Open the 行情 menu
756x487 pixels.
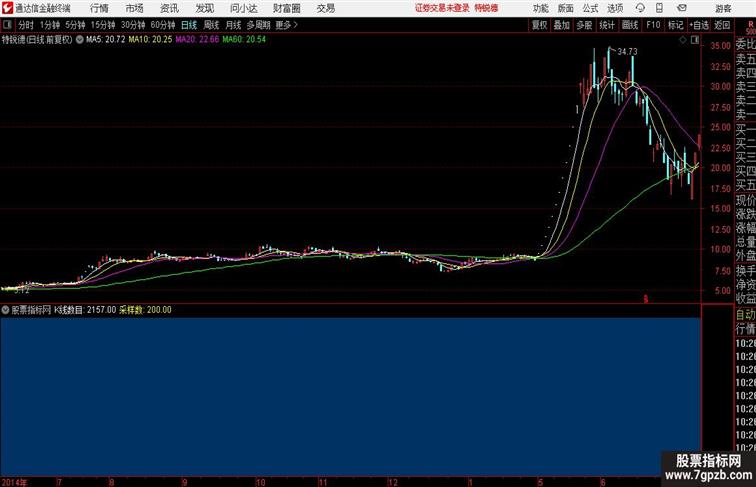click(99, 8)
